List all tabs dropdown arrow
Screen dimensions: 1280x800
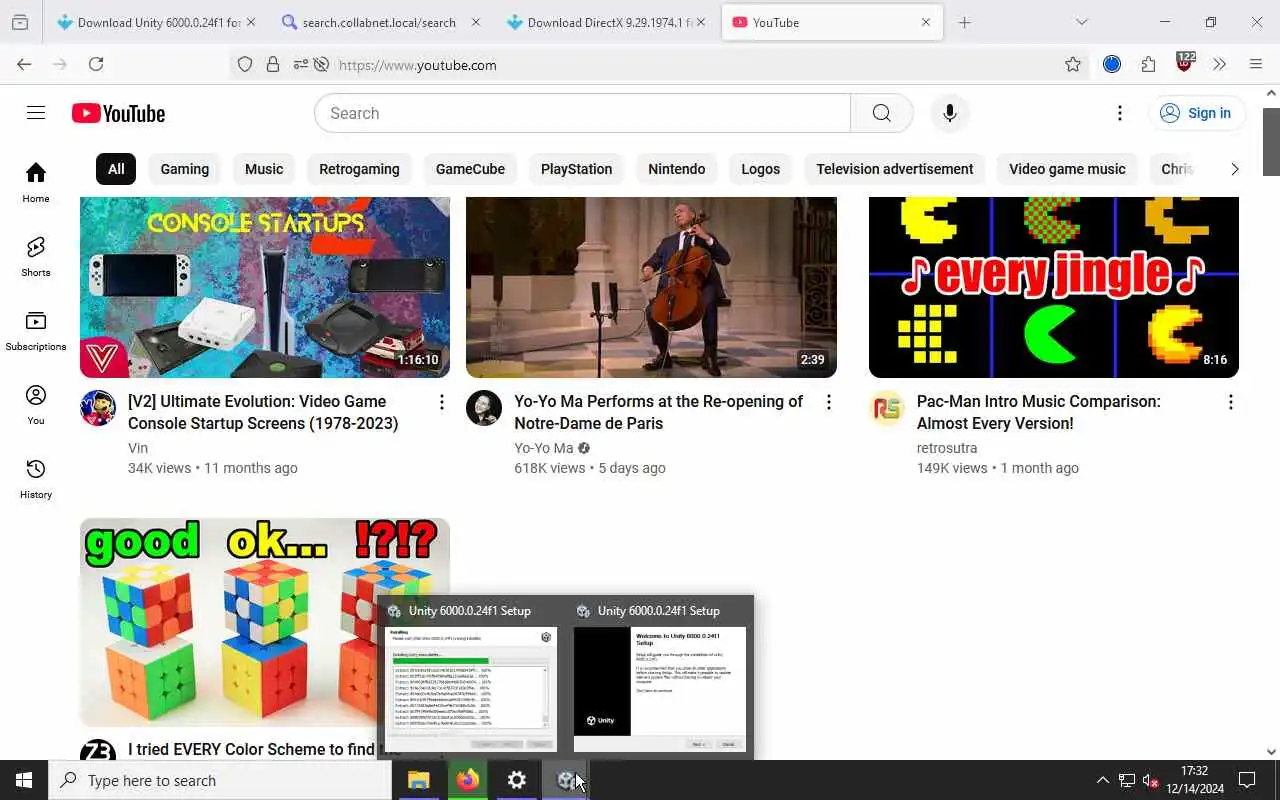1081,22
